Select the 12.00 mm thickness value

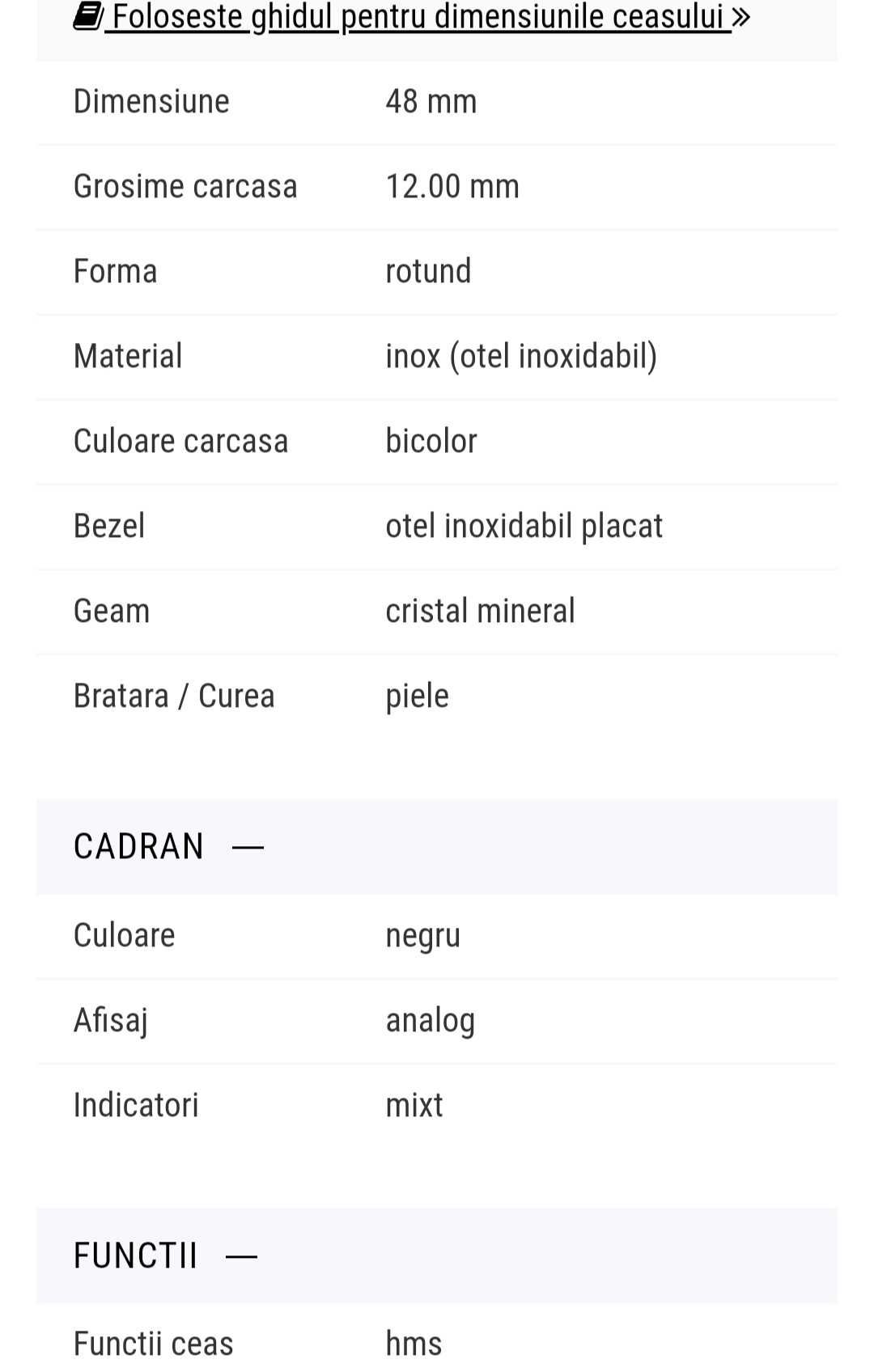point(452,187)
